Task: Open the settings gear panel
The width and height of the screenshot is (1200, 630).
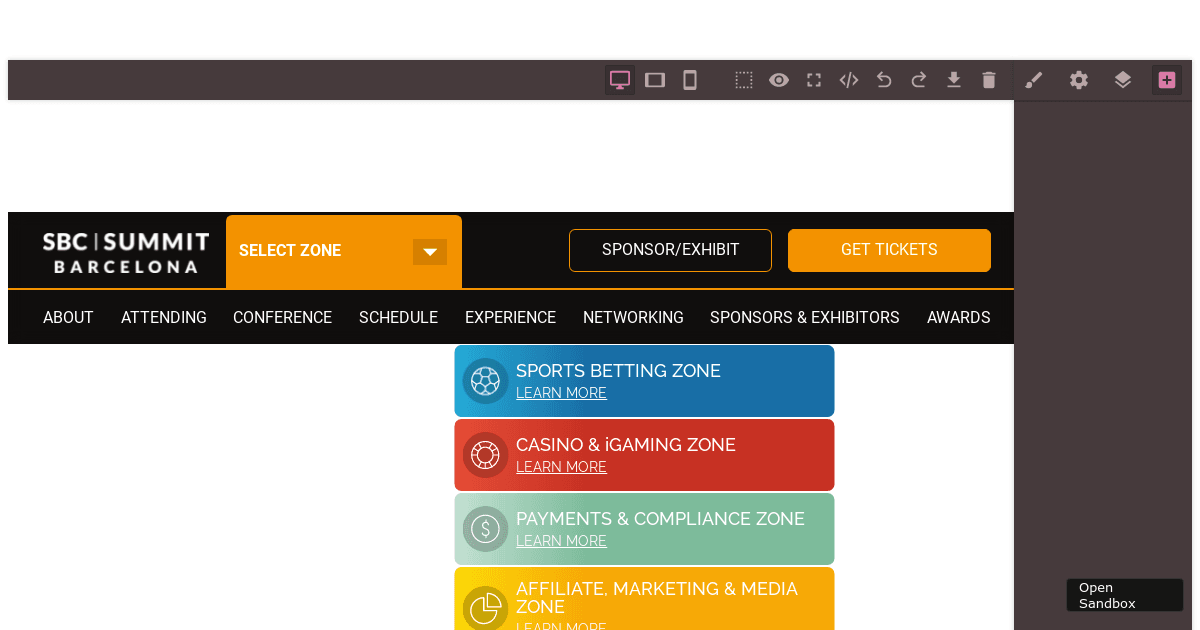Action: (1079, 80)
